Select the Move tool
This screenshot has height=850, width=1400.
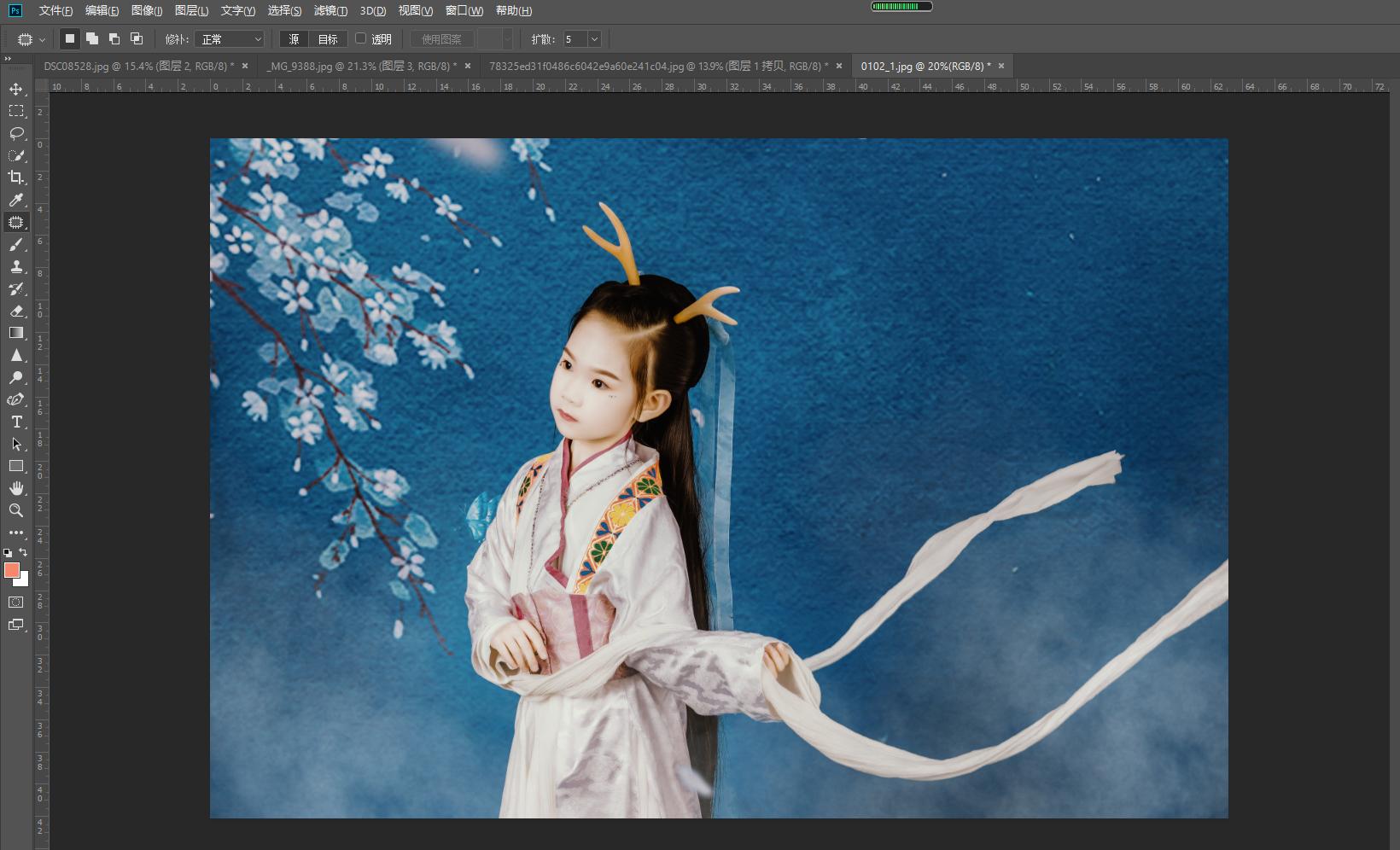[x=16, y=88]
